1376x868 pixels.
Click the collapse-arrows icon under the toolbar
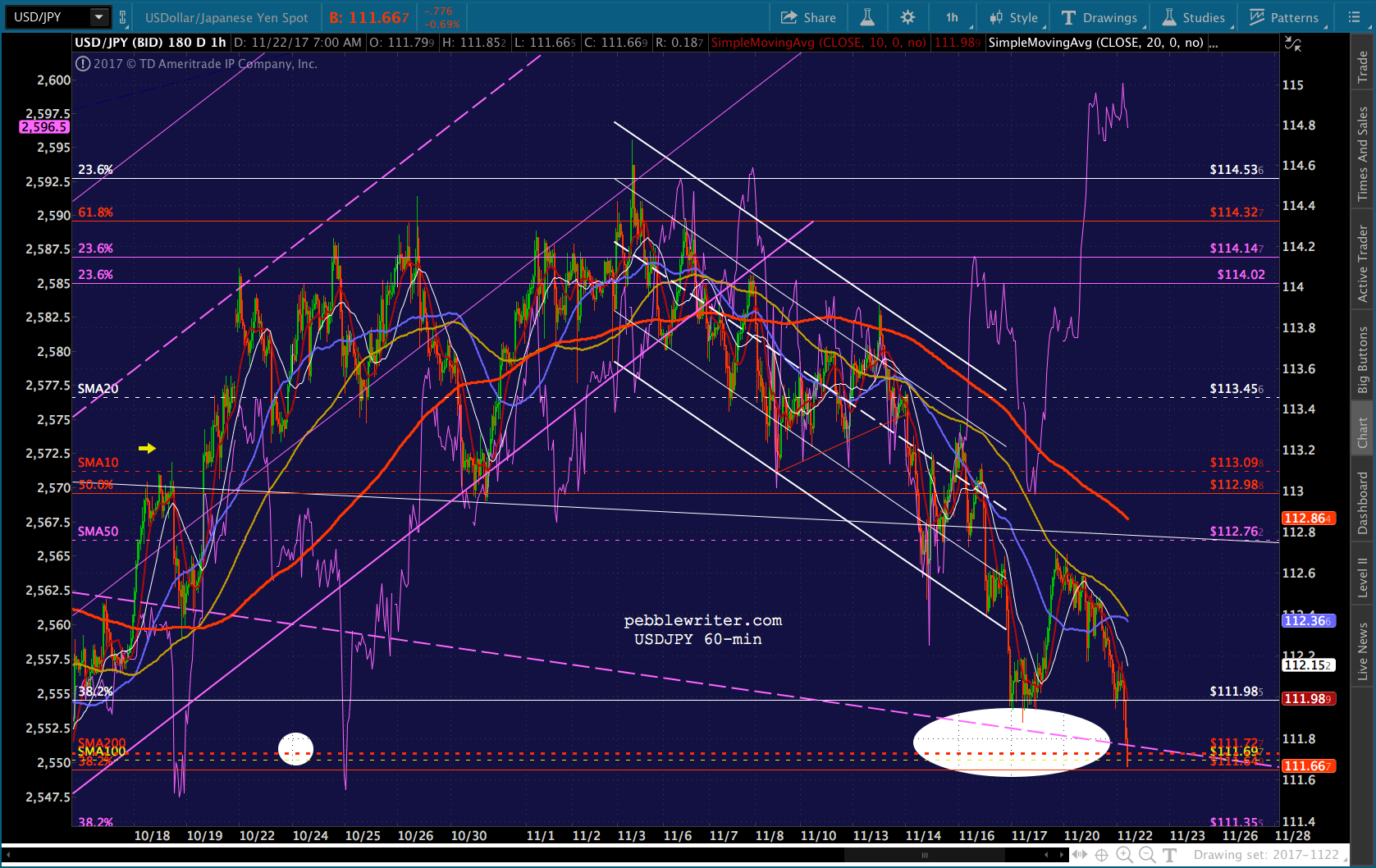(1293, 43)
